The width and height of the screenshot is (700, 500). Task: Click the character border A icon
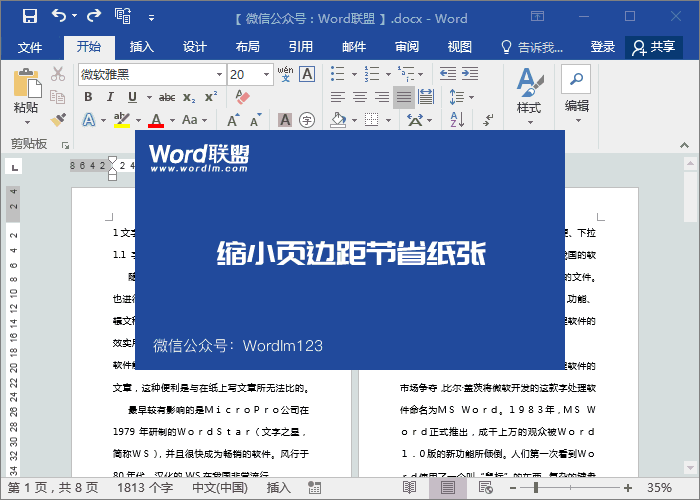307,74
